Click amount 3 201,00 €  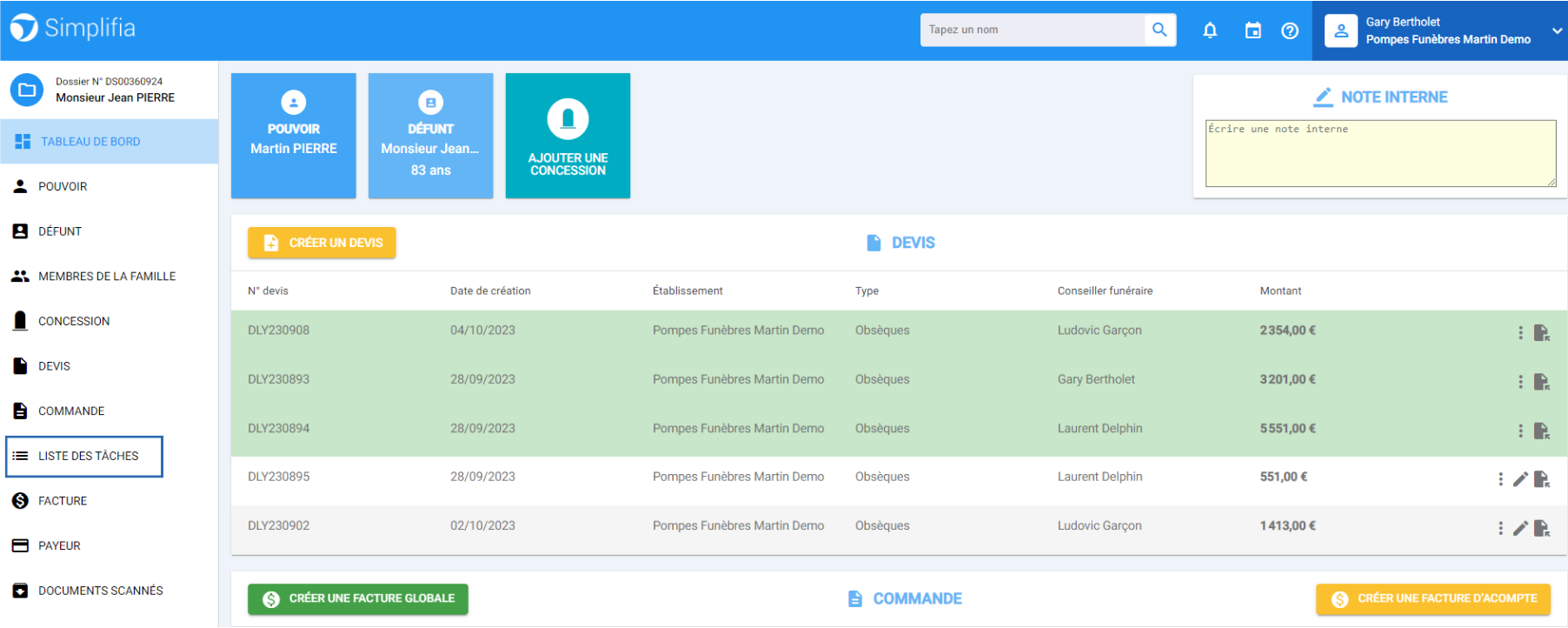[x=1288, y=379]
